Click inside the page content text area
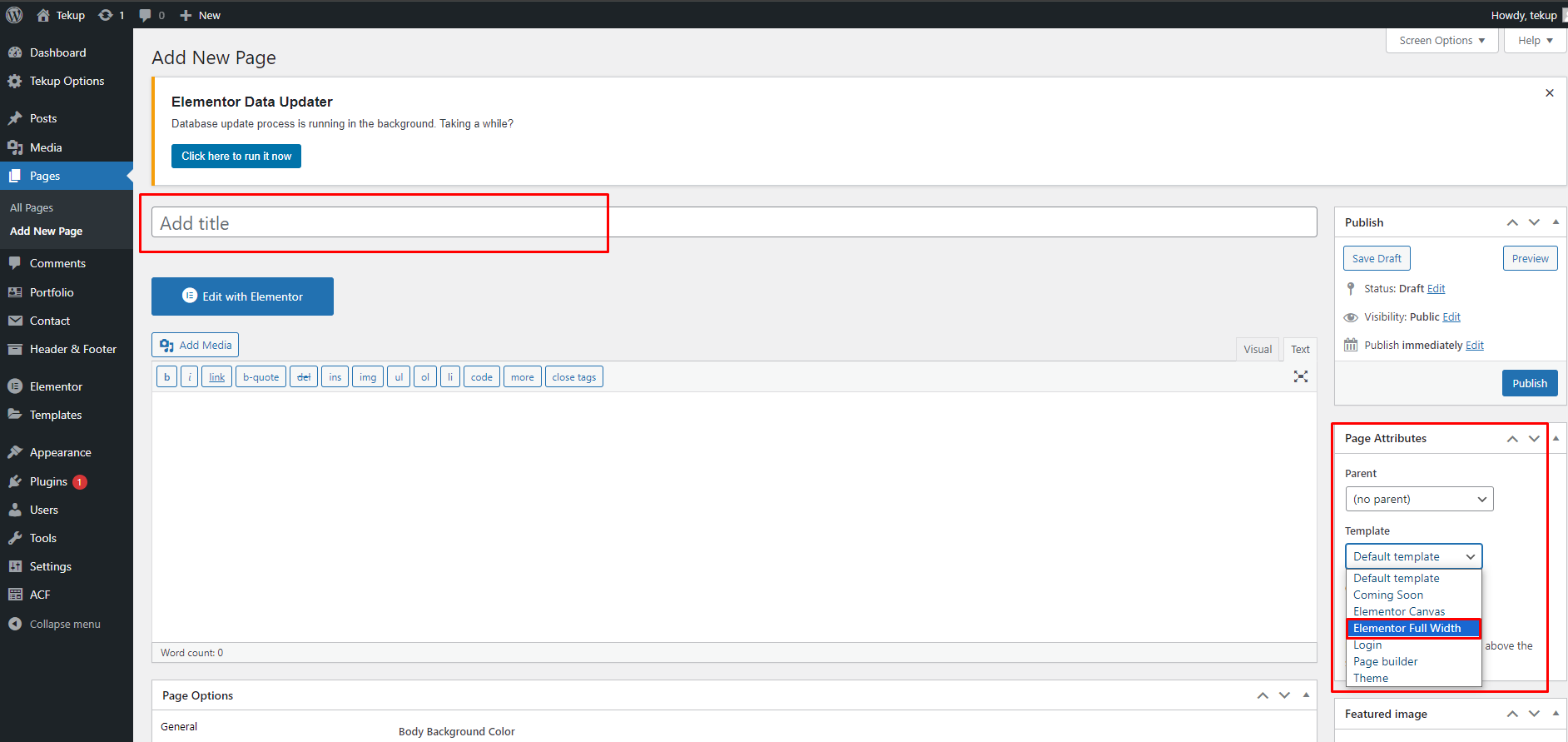The image size is (1568, 742). (x=734, y=516)
